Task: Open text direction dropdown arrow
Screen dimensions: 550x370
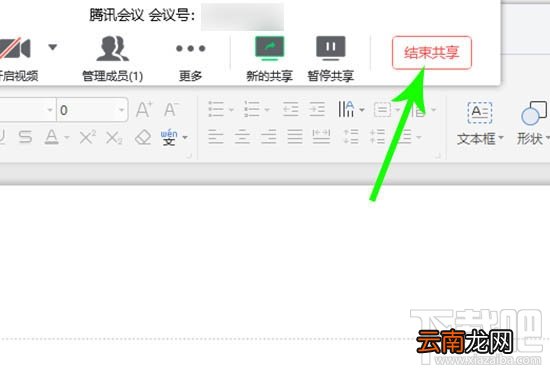Action: (x=362, y=110)
